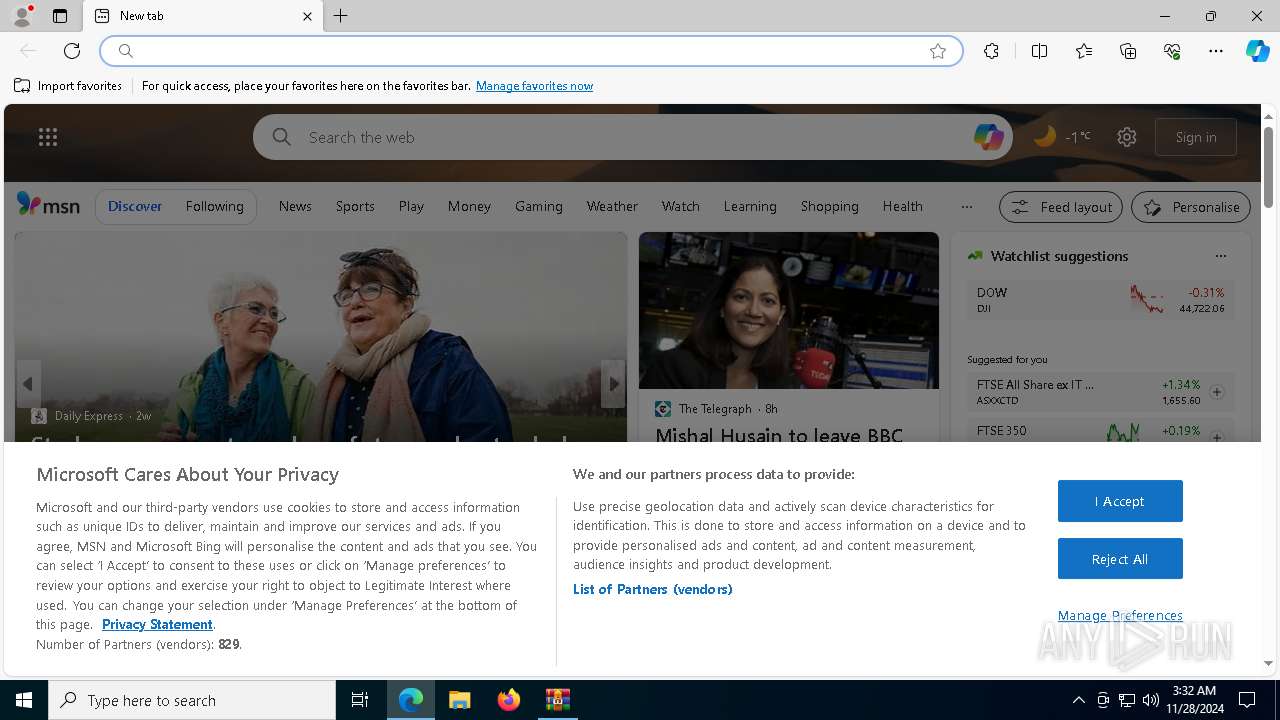Screen dimensions: 1280x720
Task: Open the notifications action center
Action: tap(1247, 700)
